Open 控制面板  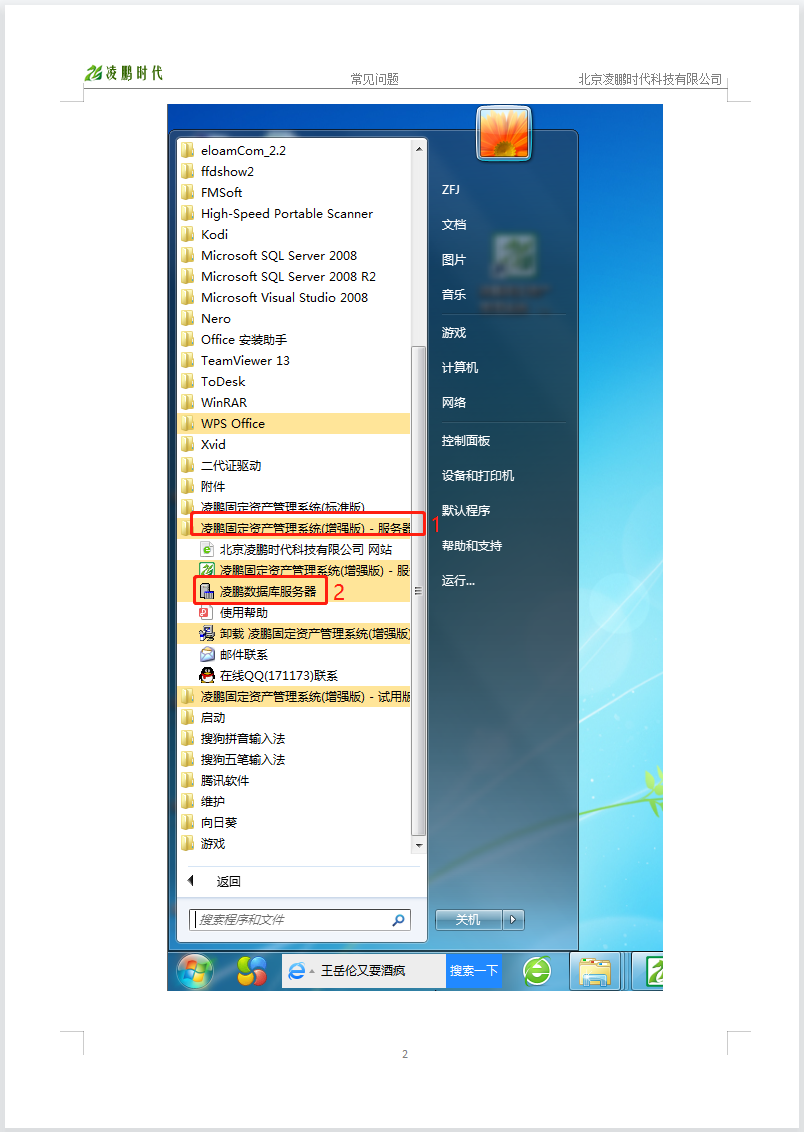(466, 440)
